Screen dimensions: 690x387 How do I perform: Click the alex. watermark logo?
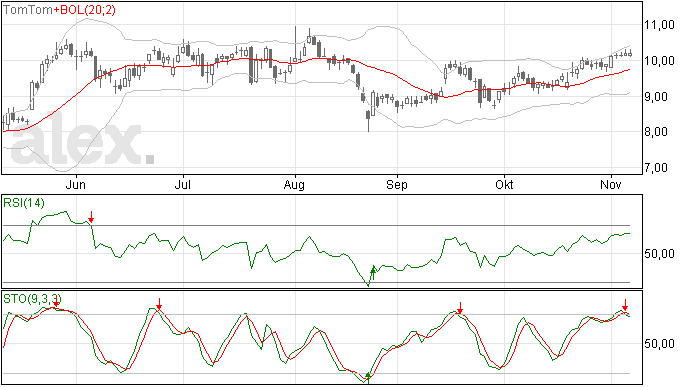pos(83,143)
